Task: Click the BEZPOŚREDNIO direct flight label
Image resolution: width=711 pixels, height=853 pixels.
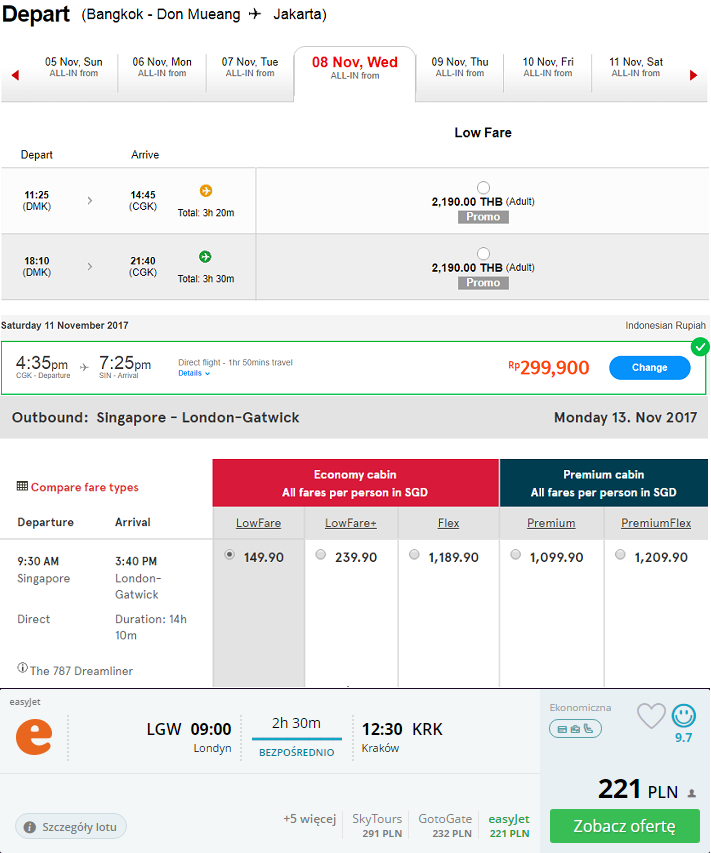Action: 296,752
